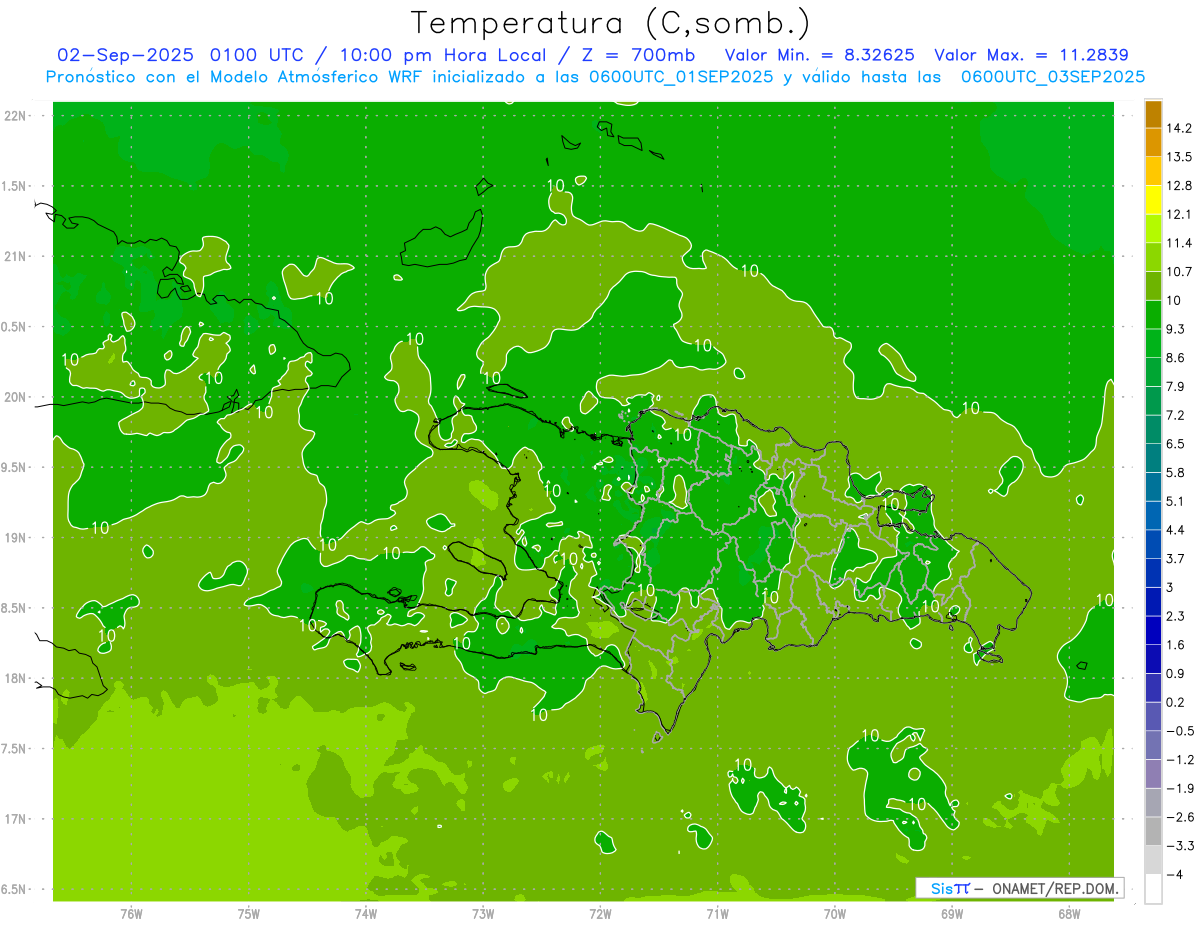Click the 22N latitude axis label

pyautogui.click(x=14, y=116)
